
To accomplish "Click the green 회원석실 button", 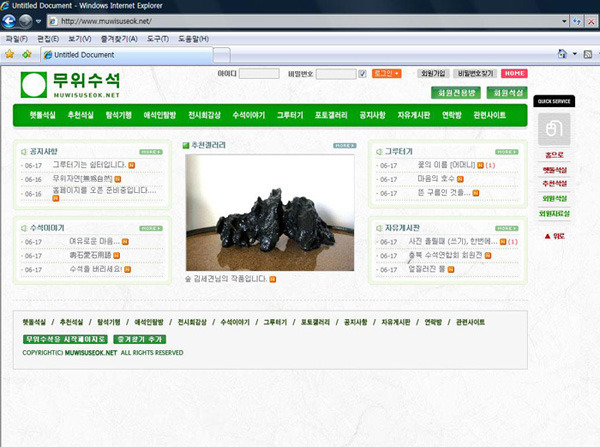I will (507, 93).
